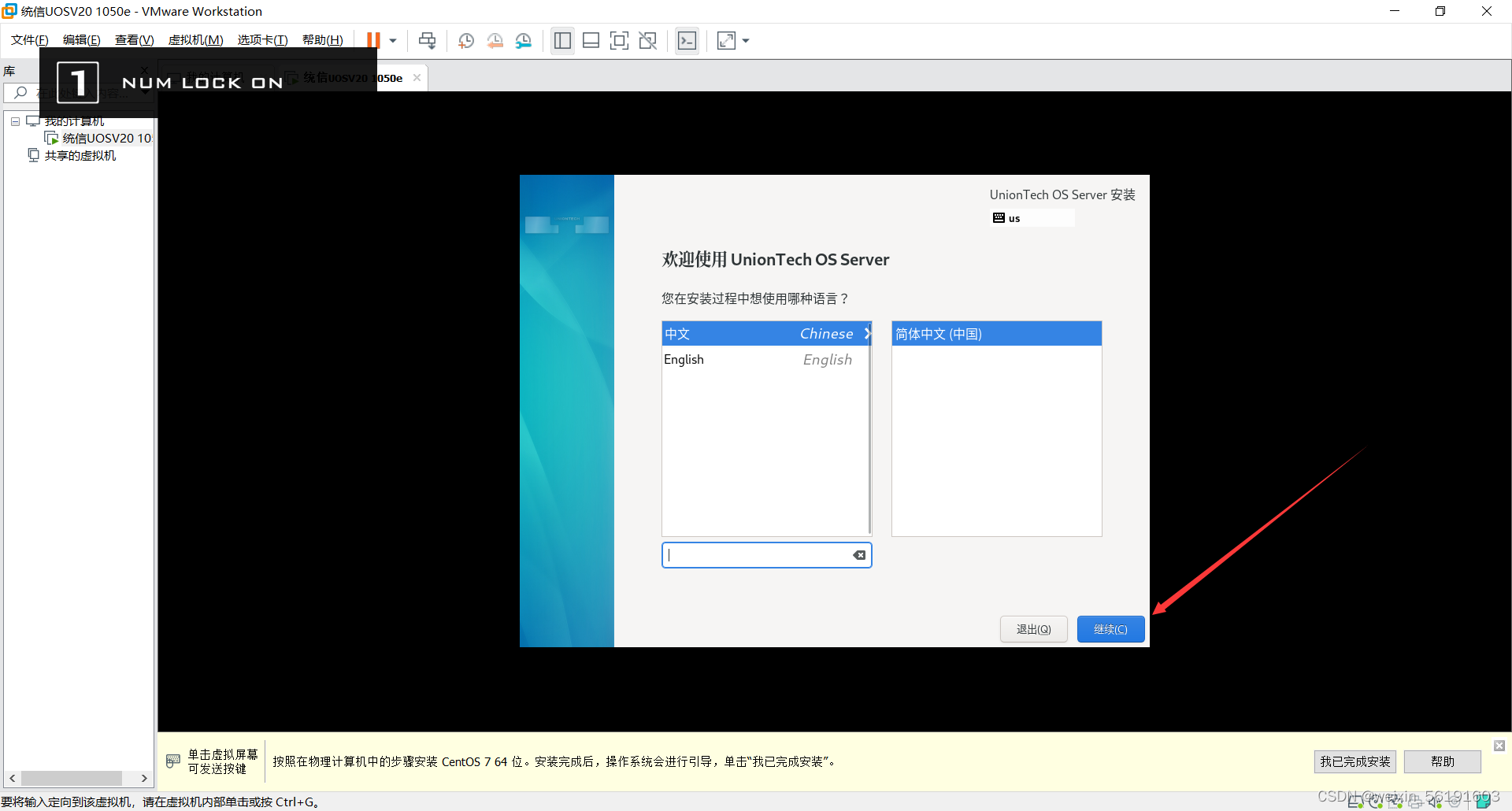Click the 帮助 button in the info bar
This screenshot has height=811, width=1512.
point(1442,761)
